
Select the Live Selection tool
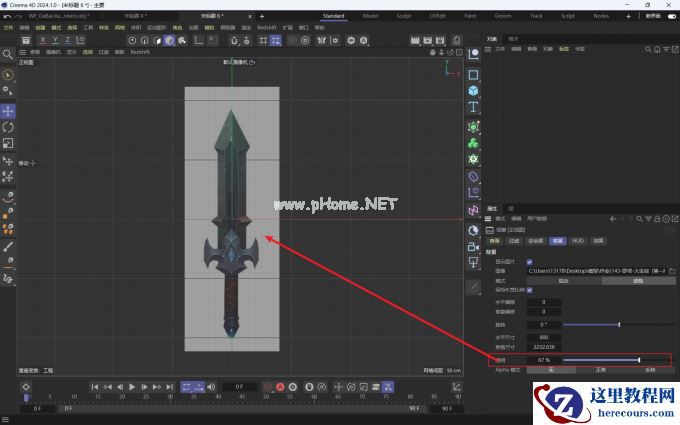coord(8,75)
